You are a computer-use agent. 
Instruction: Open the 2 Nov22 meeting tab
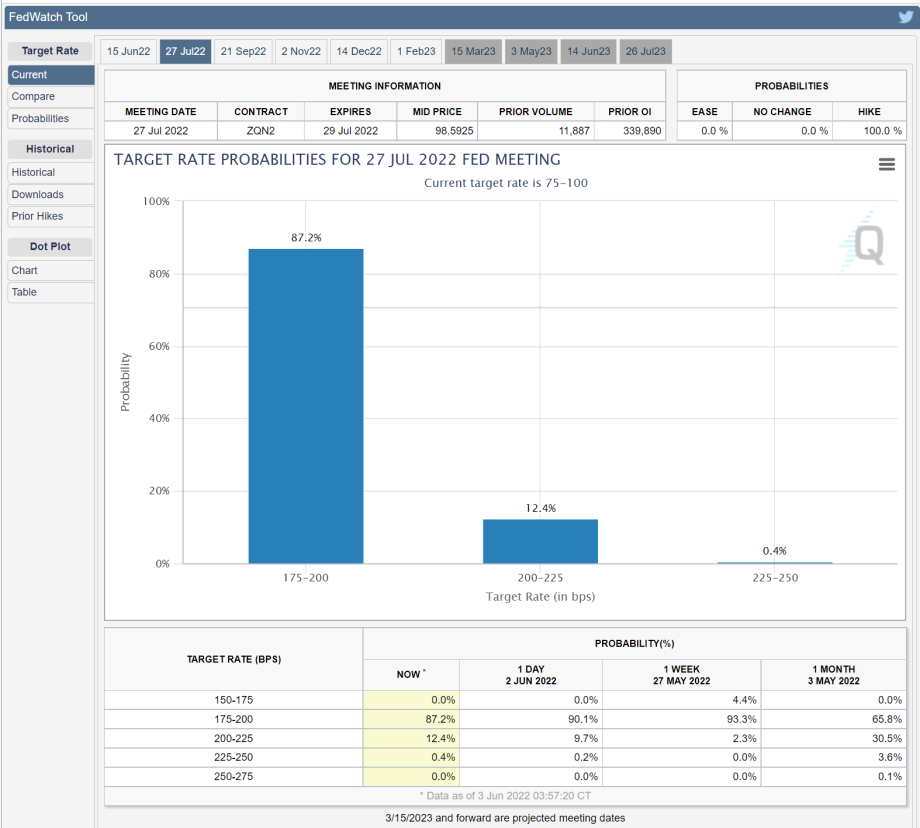[301, 52]
